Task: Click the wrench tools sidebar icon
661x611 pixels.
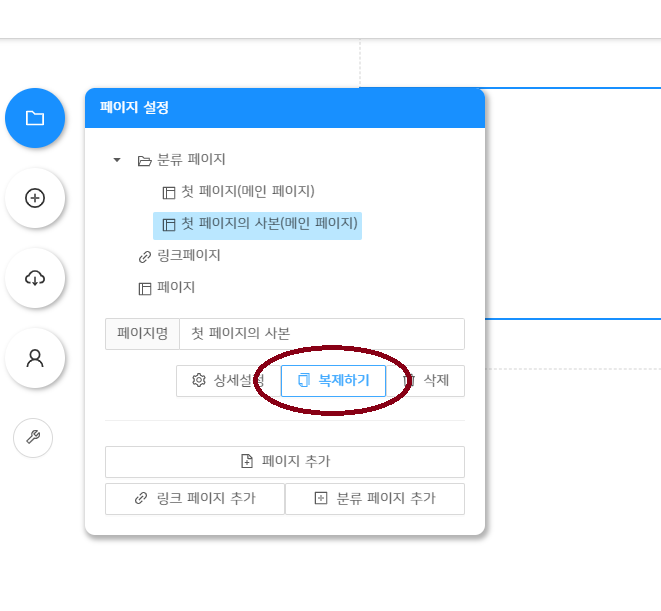Action: tap(33, 438)
